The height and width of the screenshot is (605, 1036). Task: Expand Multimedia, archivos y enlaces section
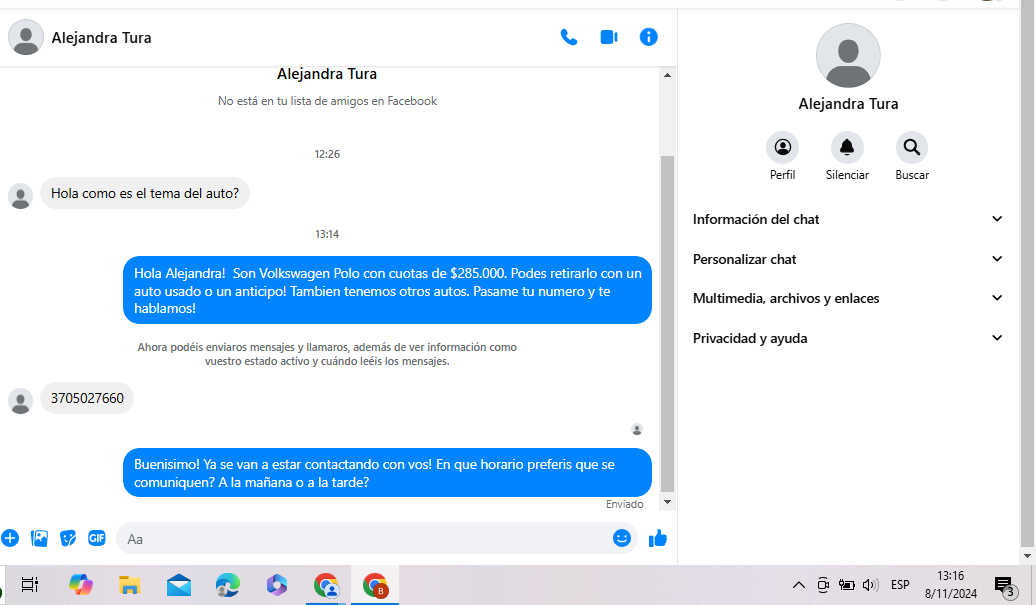[x=847, y=298]
